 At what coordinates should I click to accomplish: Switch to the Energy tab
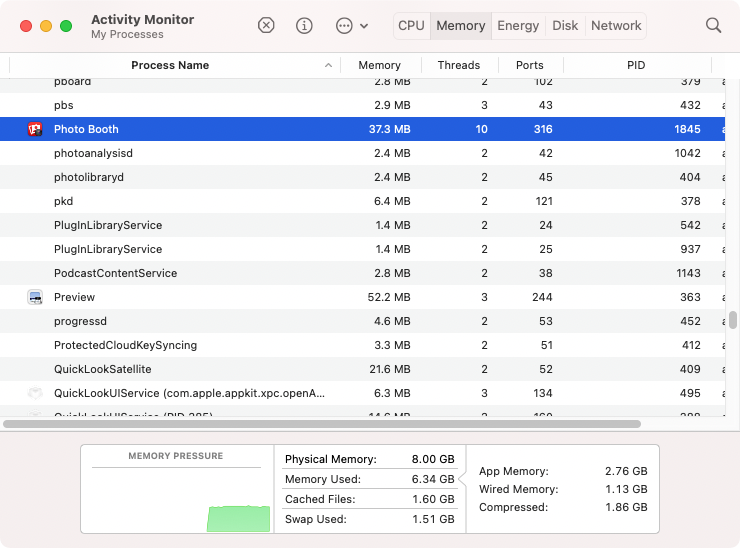point(518,25)
